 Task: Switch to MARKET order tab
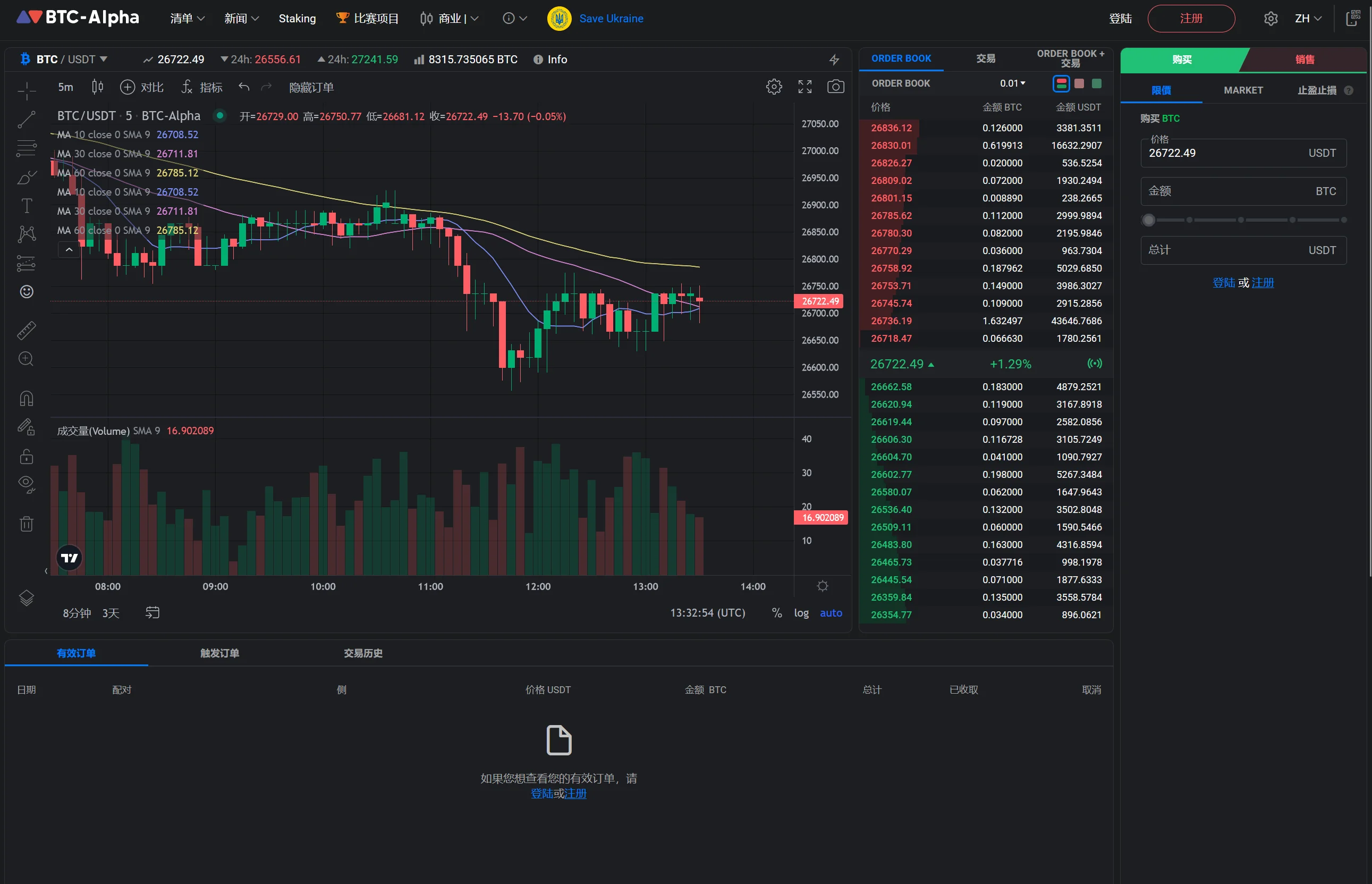click(x=1243, y=90)
